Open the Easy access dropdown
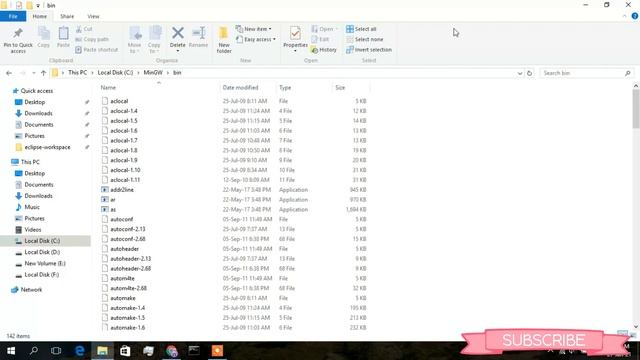This screenshot has height=360, width=640. [256, 39]
